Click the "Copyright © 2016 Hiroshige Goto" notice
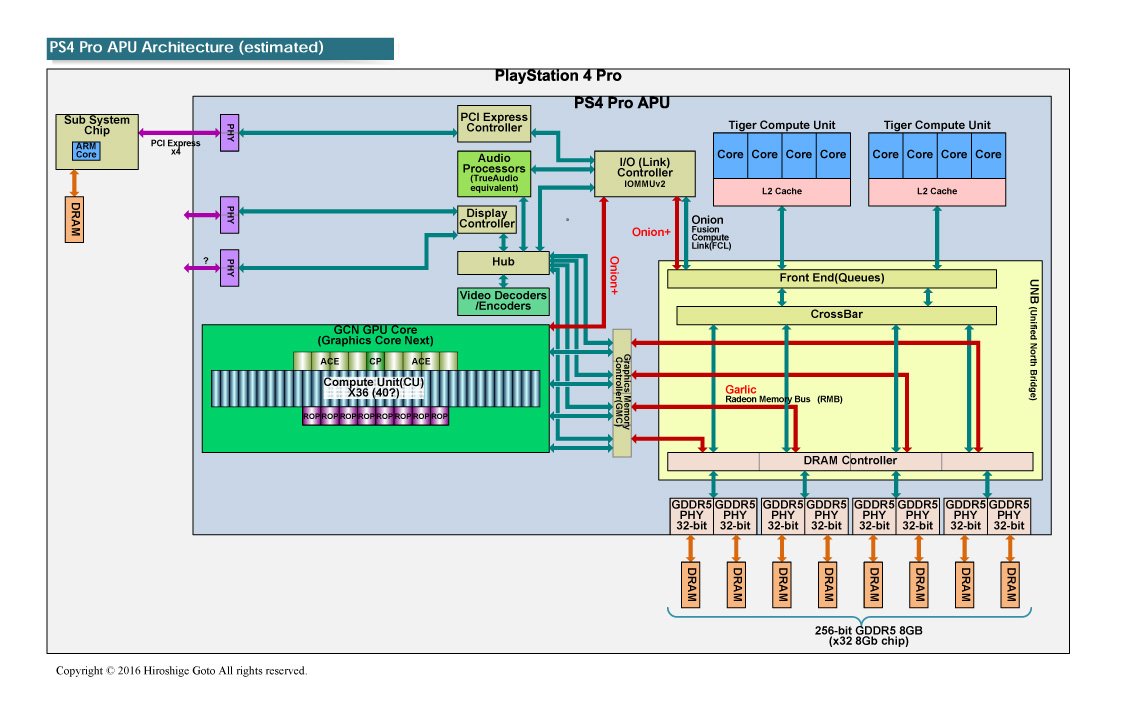 (x=181, y=671)
